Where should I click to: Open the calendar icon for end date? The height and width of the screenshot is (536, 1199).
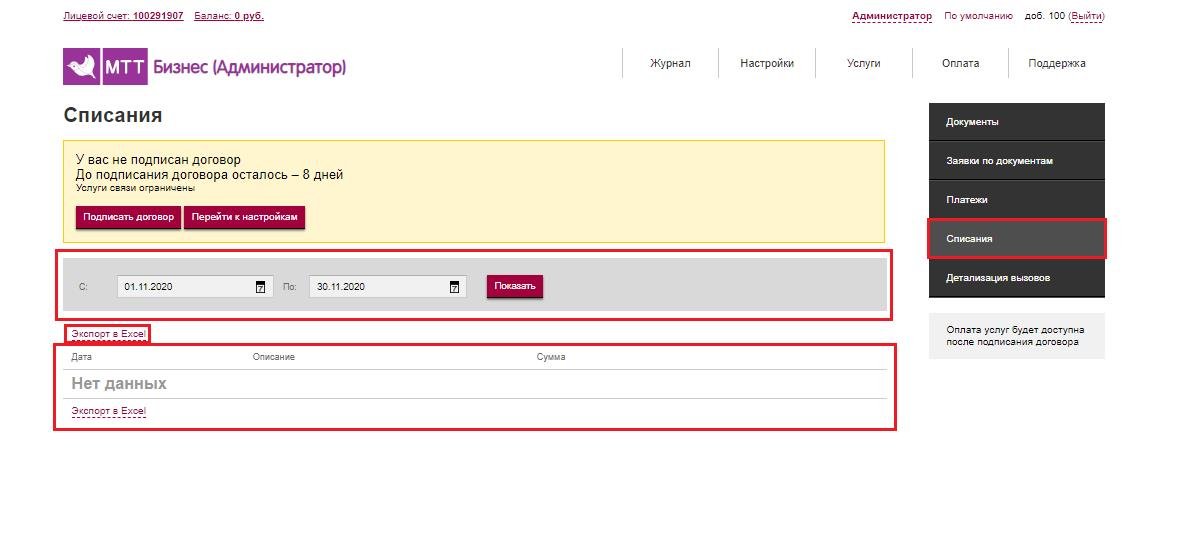(454, 287)
